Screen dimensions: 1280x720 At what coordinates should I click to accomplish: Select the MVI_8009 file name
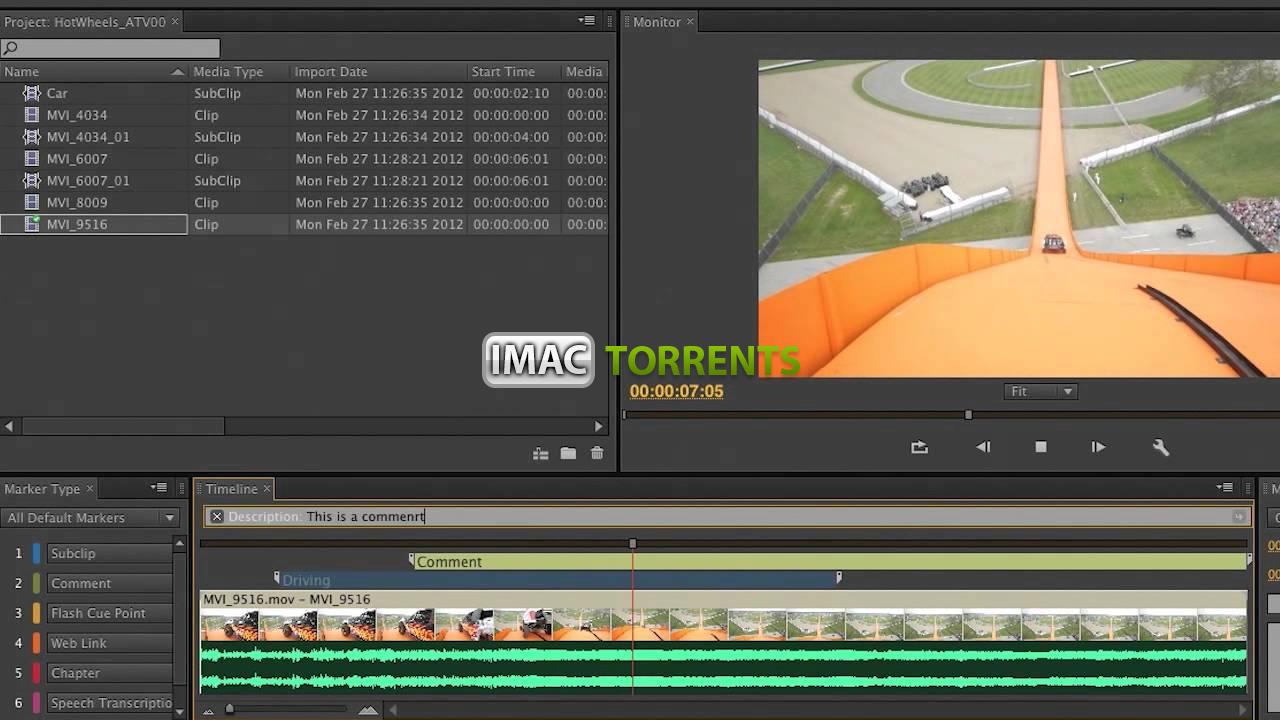tap(77, 202)
